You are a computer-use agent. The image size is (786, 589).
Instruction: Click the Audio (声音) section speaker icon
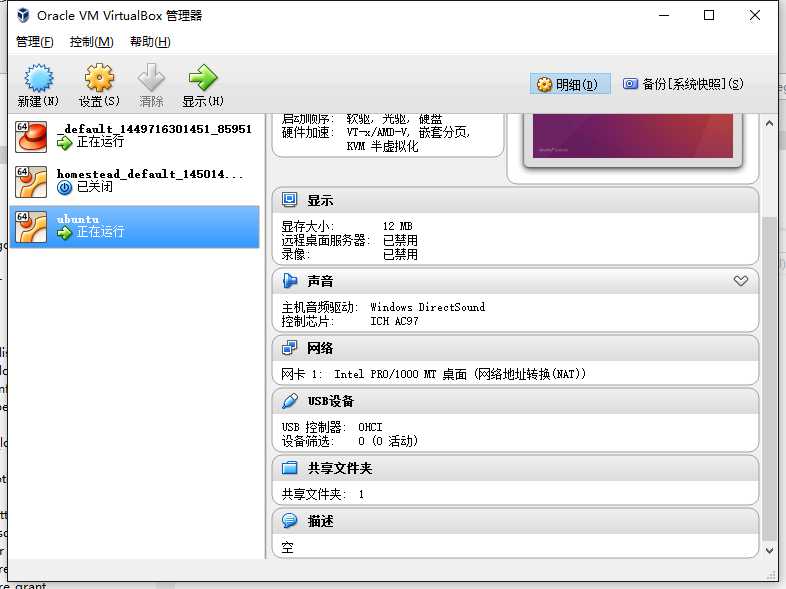click(x=289, y=281)
